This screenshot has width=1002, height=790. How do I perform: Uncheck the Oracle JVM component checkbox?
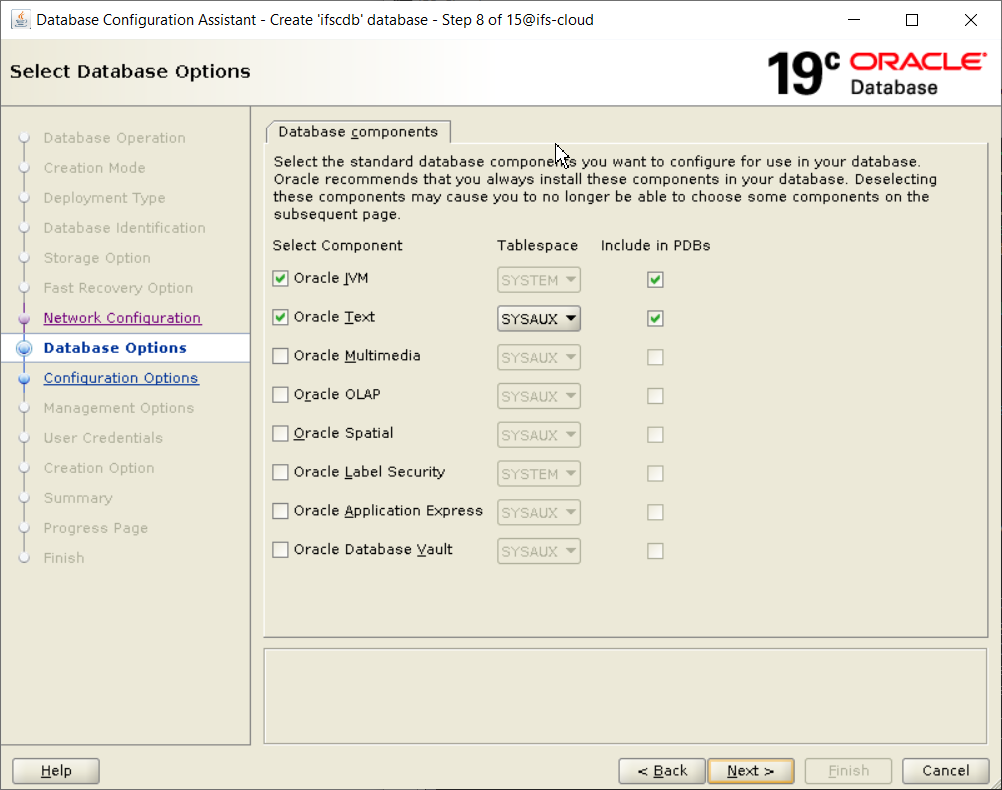point(280,279)
